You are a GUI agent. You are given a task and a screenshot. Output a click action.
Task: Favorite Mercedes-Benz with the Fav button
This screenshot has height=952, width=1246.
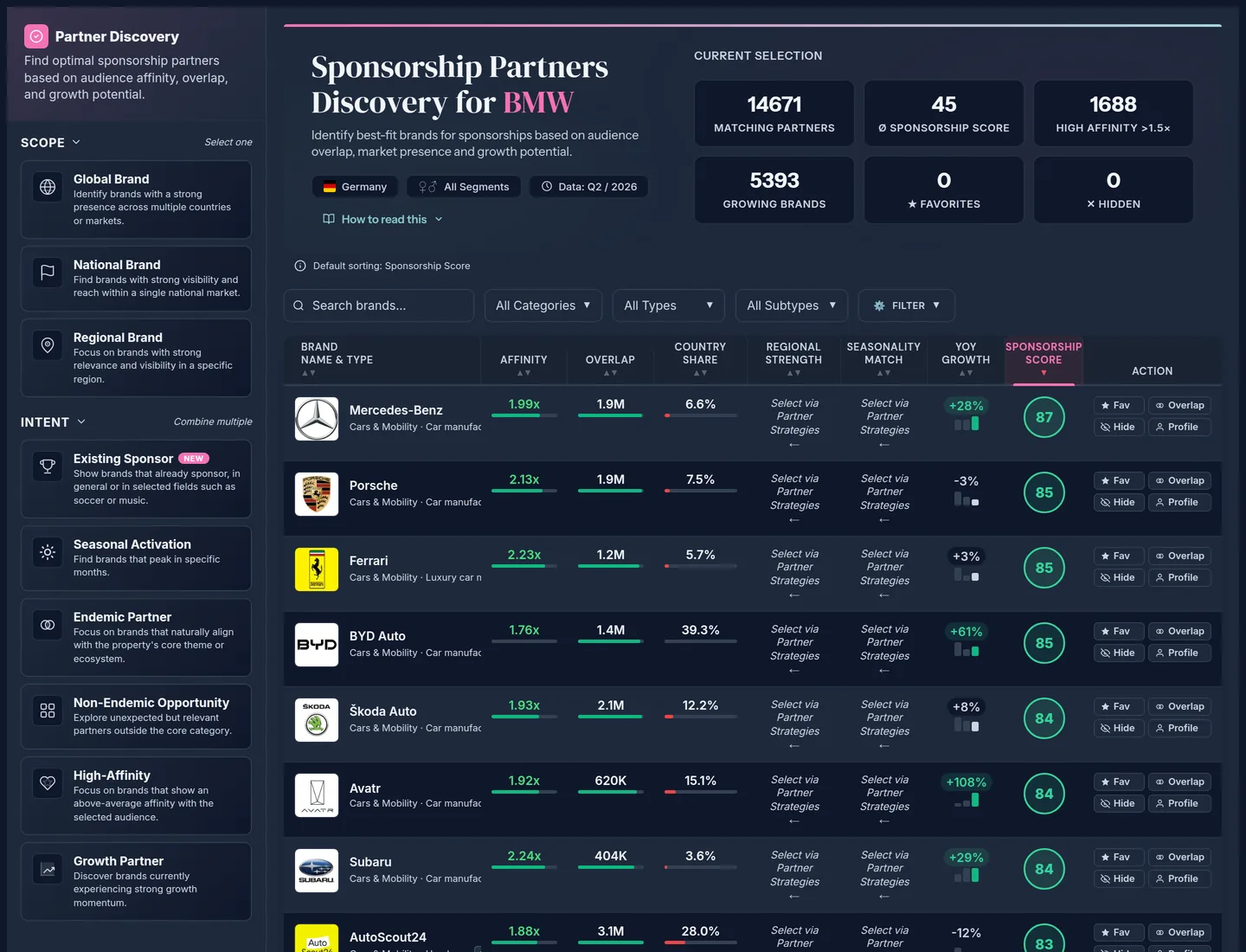point(1119,405)
